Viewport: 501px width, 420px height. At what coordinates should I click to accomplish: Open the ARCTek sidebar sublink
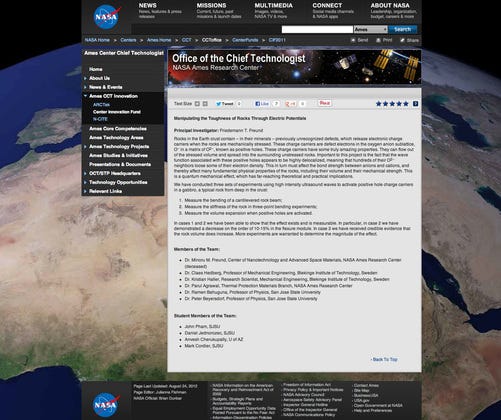pos(101,105)
